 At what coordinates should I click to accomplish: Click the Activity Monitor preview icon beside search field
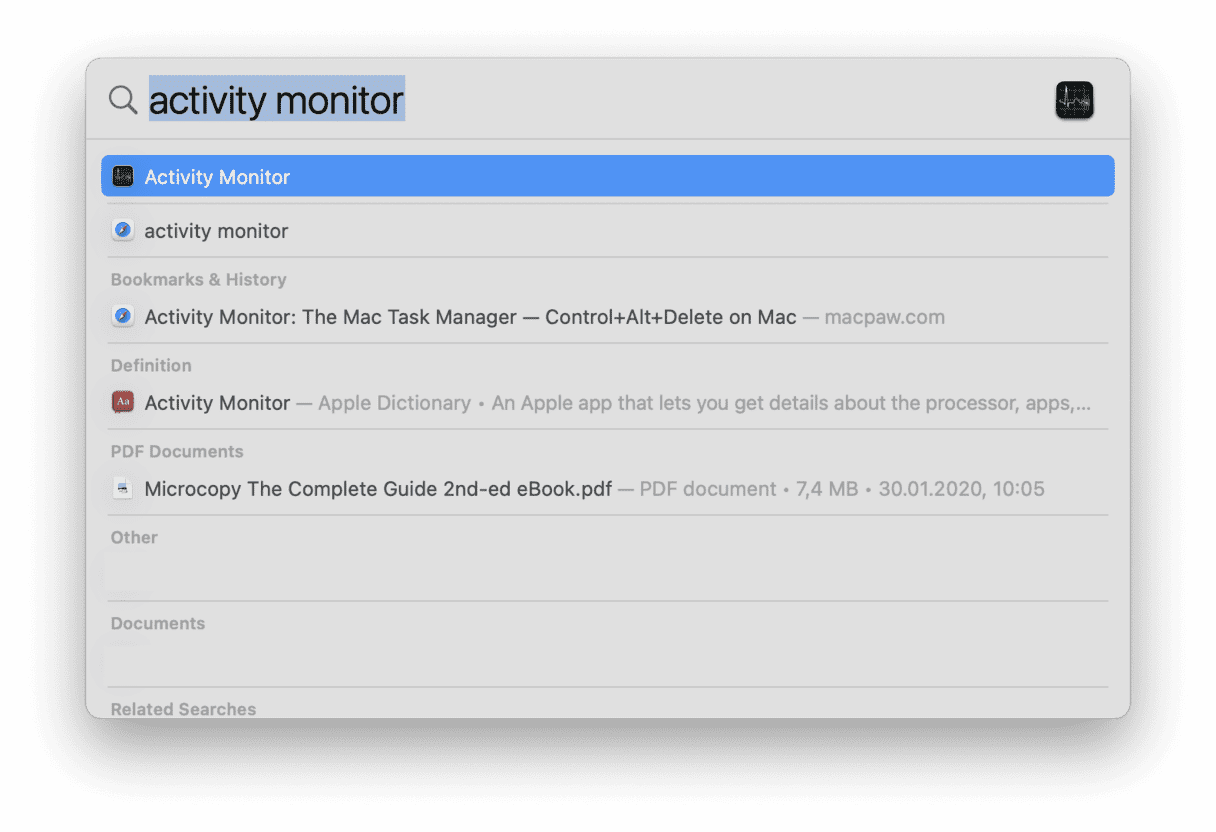pyautogui.click(x=1074, y=101)
